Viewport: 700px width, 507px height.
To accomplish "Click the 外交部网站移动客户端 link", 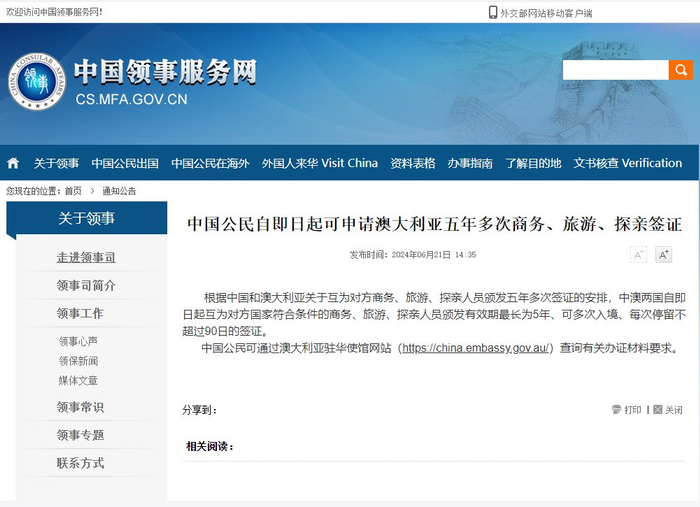I will pyautogui.click(x=546, y=13).
